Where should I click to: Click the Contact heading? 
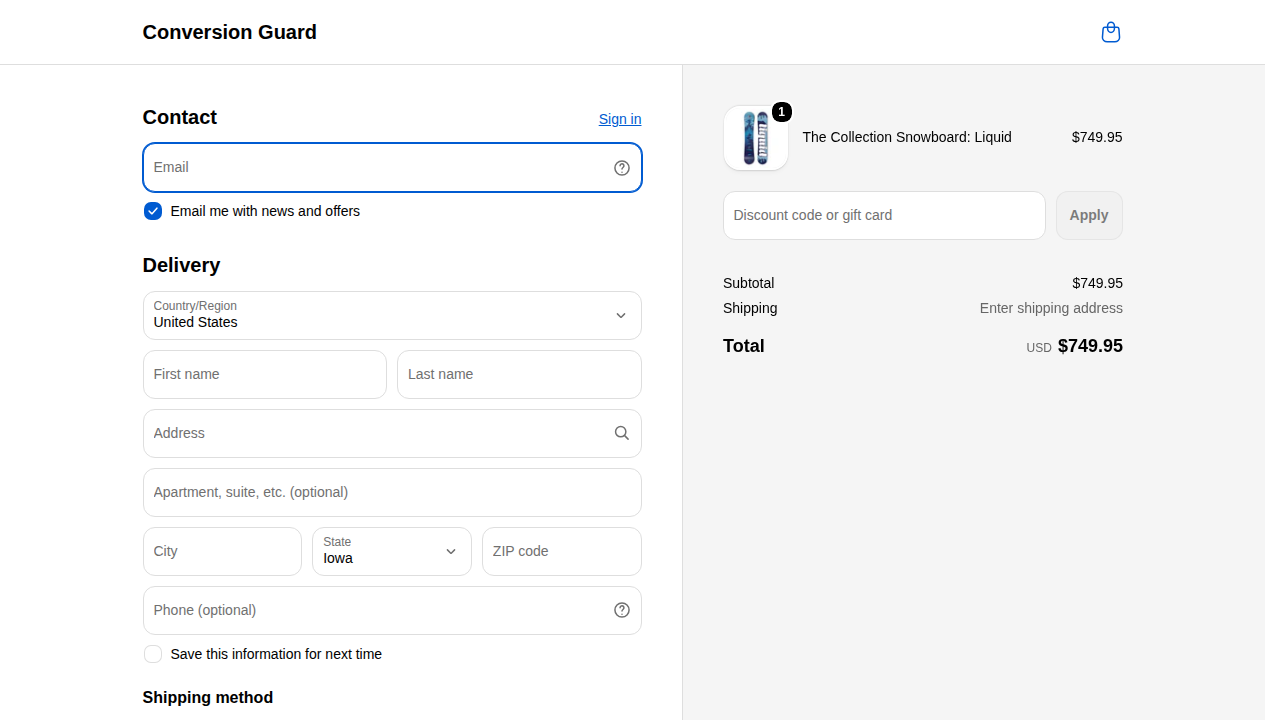pyautogui.click(x=180, y=118)
